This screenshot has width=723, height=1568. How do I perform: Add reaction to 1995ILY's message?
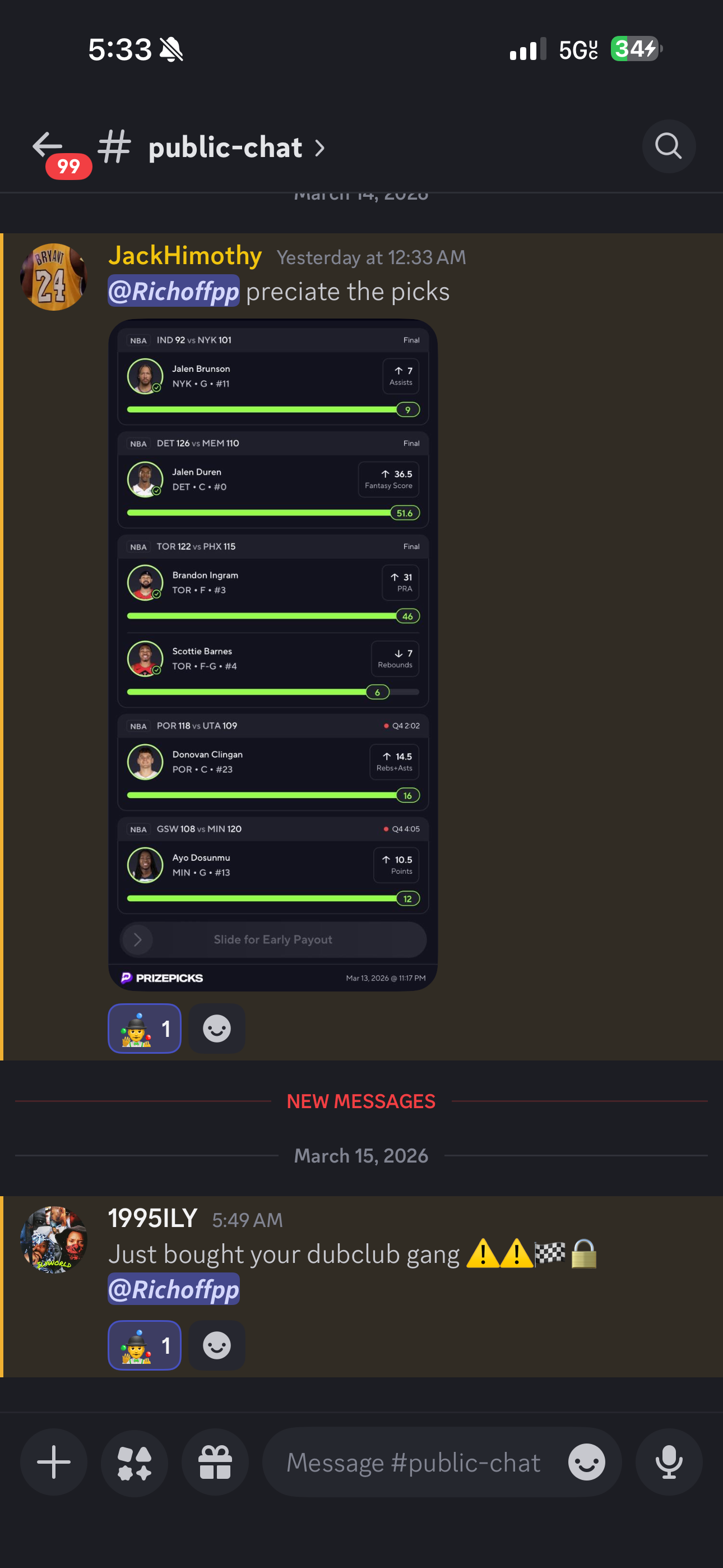[x=217, y=1345]
